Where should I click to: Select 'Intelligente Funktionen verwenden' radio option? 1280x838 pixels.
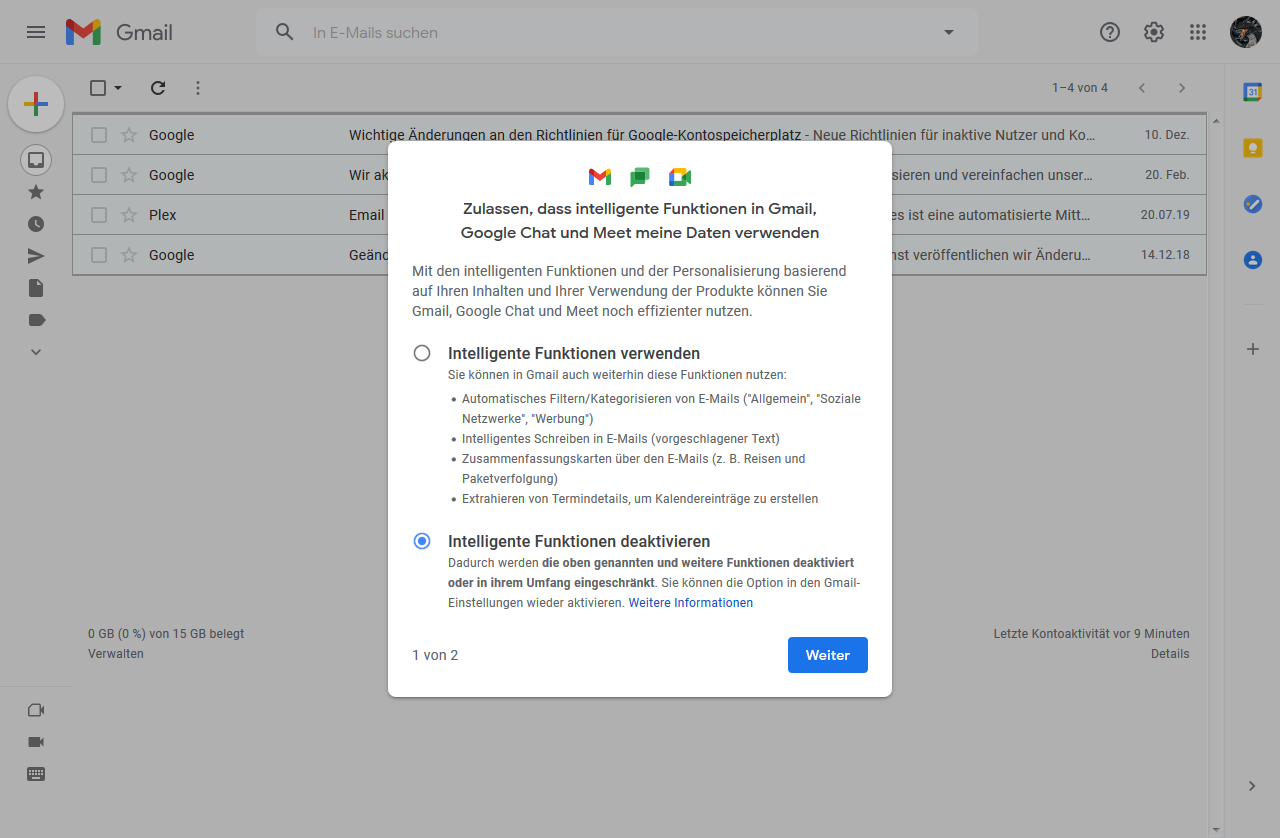point(422,353)
